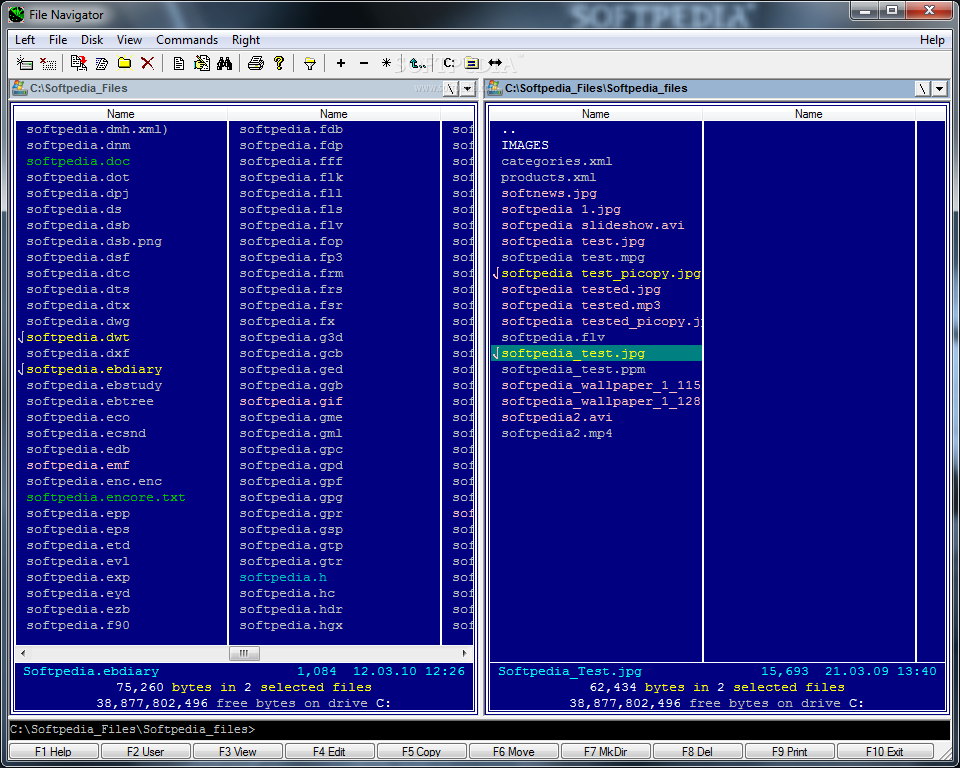This screenshot has height=768, width=960.
Task: Click the F3 View button
Action: (238, 751)
